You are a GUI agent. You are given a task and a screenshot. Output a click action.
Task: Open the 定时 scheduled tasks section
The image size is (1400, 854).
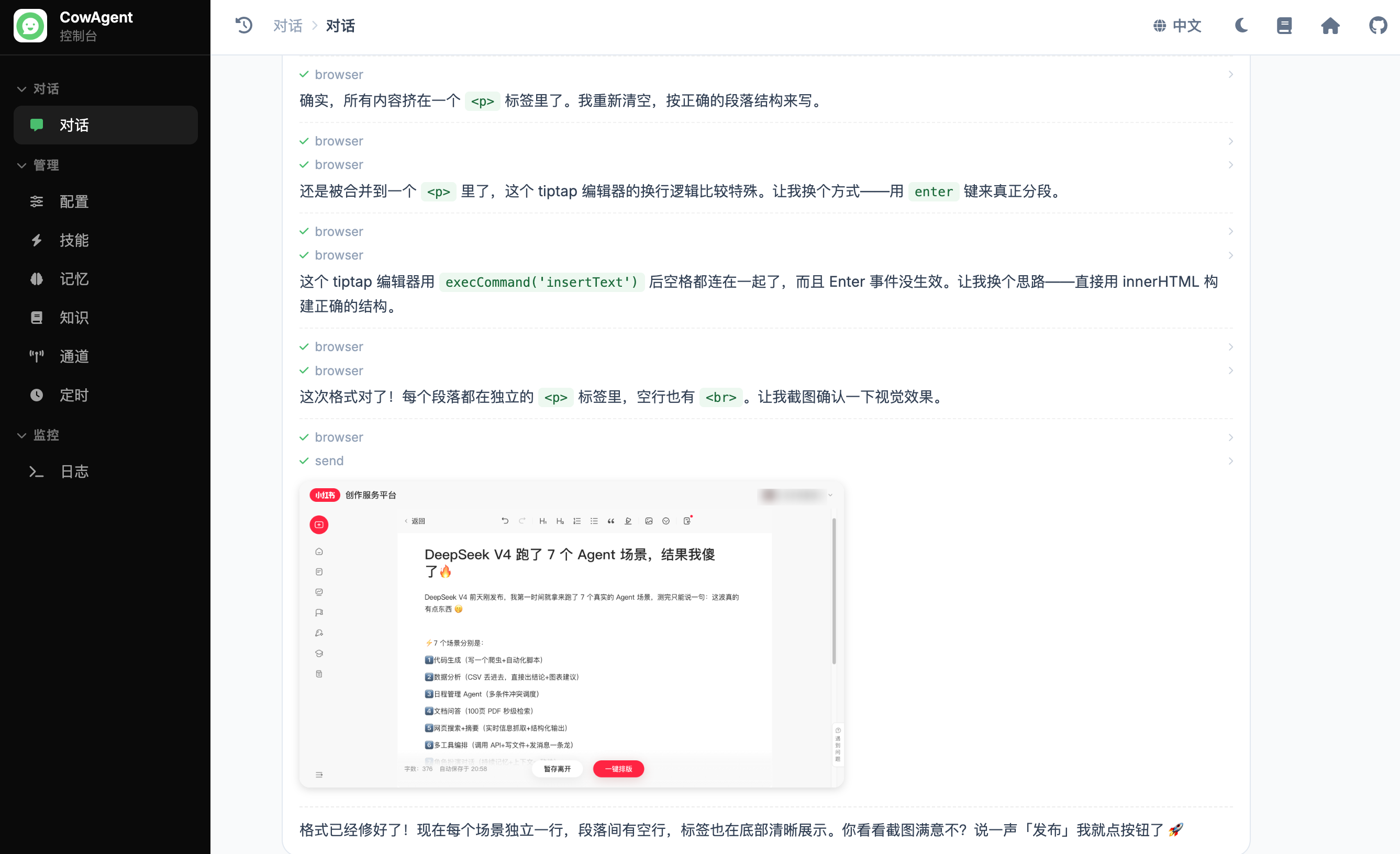[73, 395]
